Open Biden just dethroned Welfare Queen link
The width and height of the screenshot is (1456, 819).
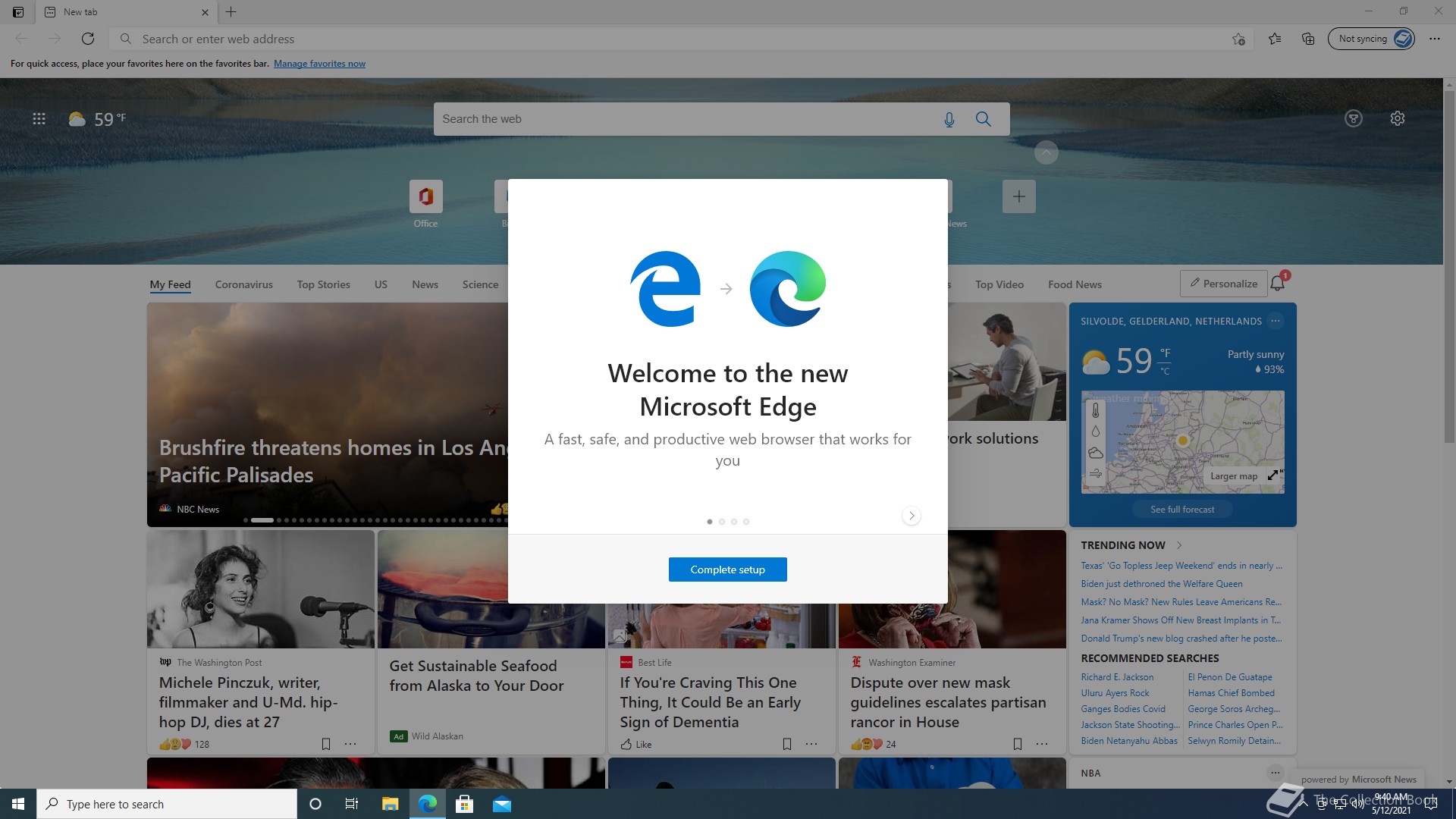click(x=1162, y=584)
